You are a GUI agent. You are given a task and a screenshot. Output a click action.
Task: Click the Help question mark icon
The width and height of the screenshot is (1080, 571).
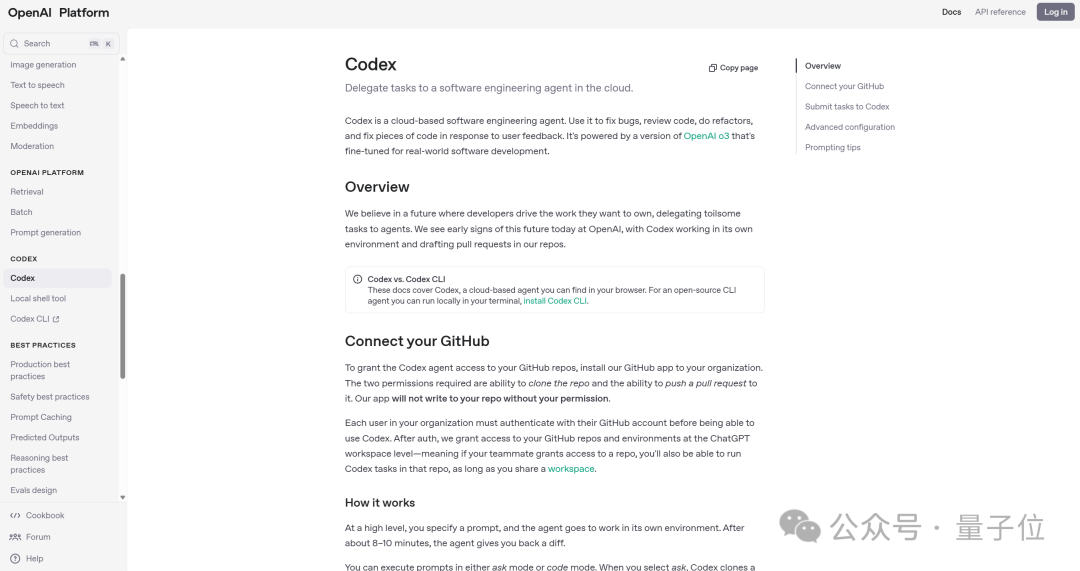(x=15, y=559)
